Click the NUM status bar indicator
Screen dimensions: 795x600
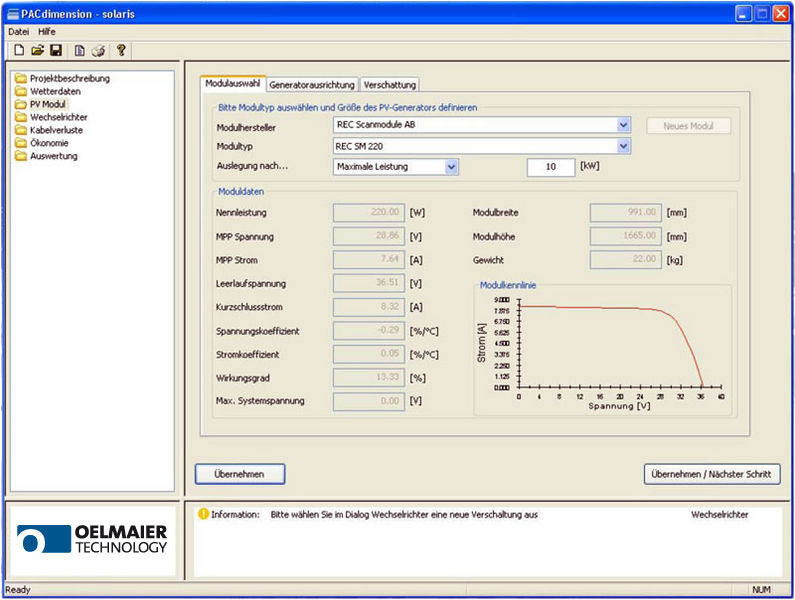click(x=761, y=590)
